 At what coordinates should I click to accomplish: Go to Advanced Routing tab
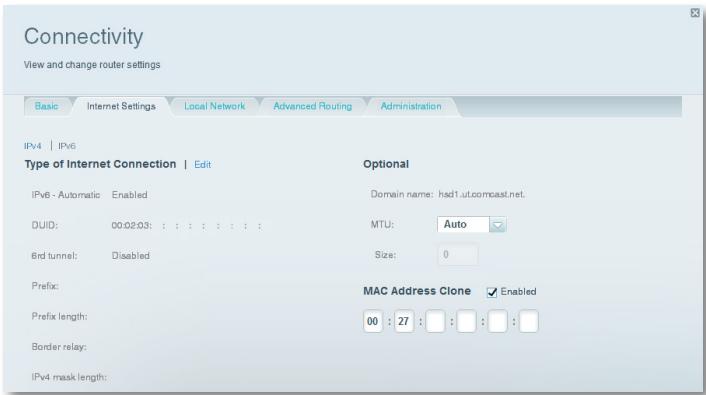[312, 106]
